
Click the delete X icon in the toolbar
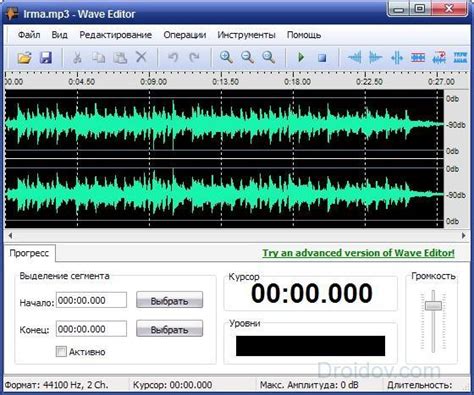tap(141, 57)
